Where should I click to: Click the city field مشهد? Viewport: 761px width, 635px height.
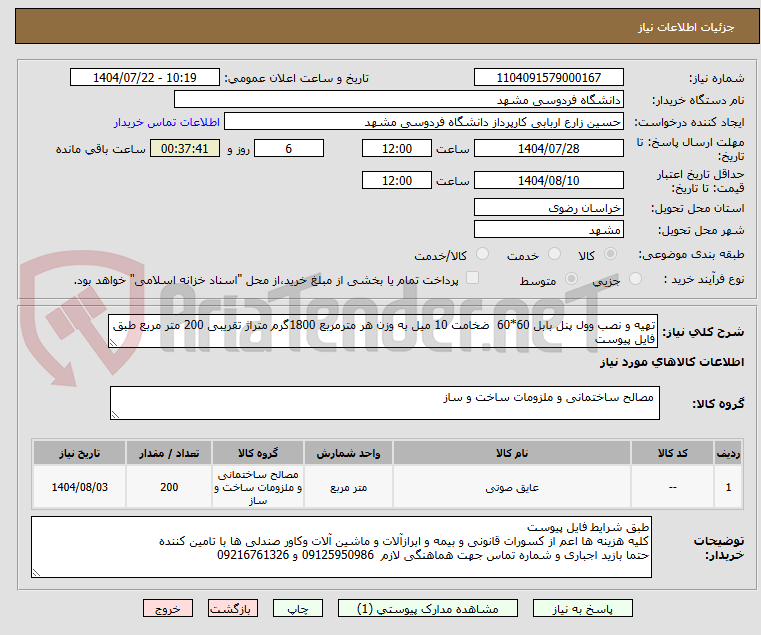point(548,229)
